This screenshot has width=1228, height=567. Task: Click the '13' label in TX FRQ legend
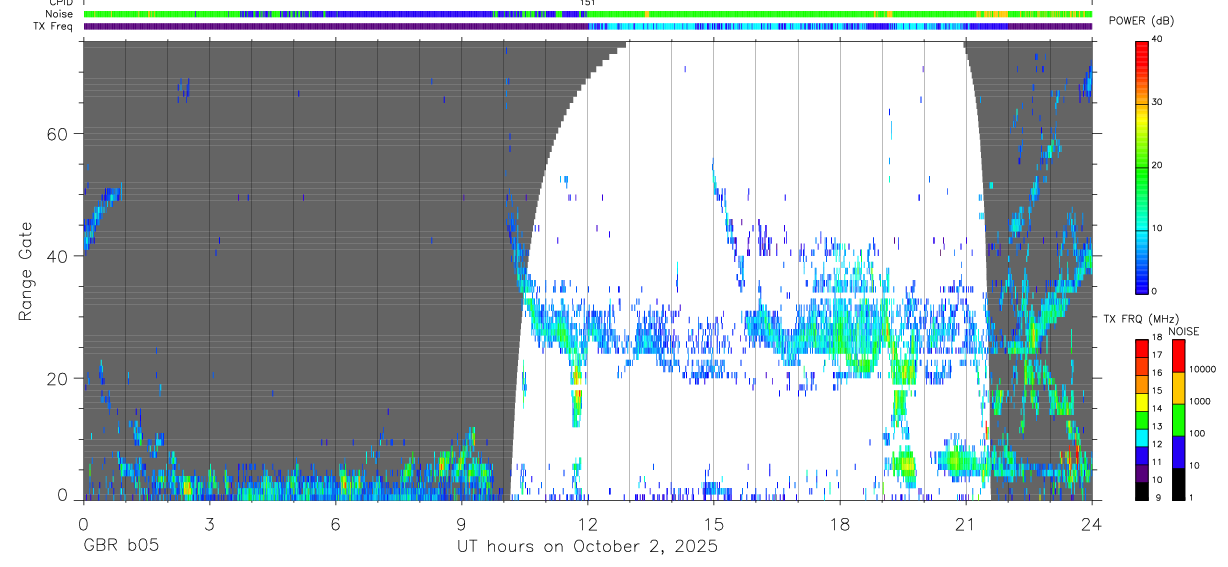coord(1157,426)
